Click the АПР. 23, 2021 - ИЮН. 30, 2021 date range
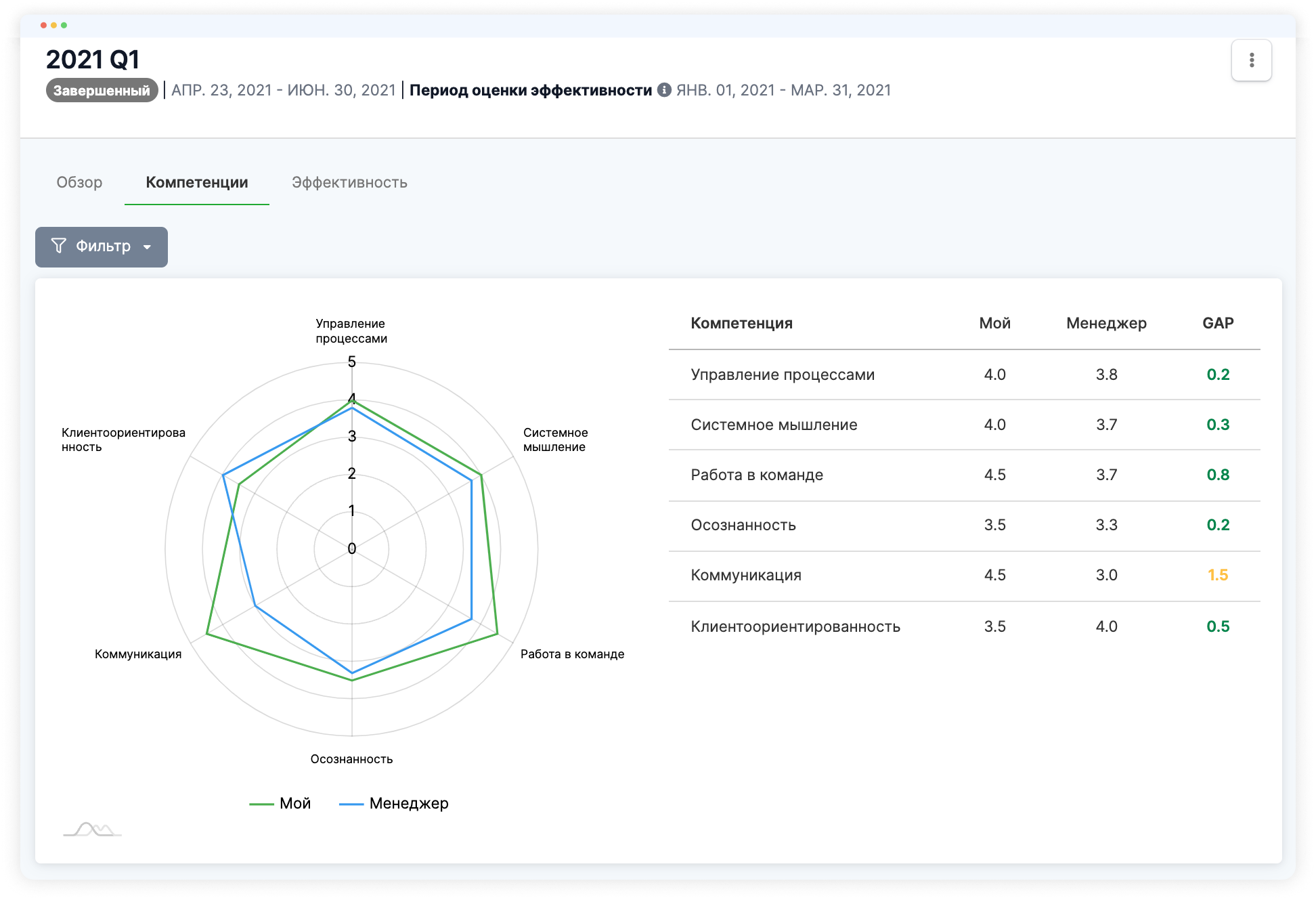Viewport: 1316px width, 900px height. point(283,90)
